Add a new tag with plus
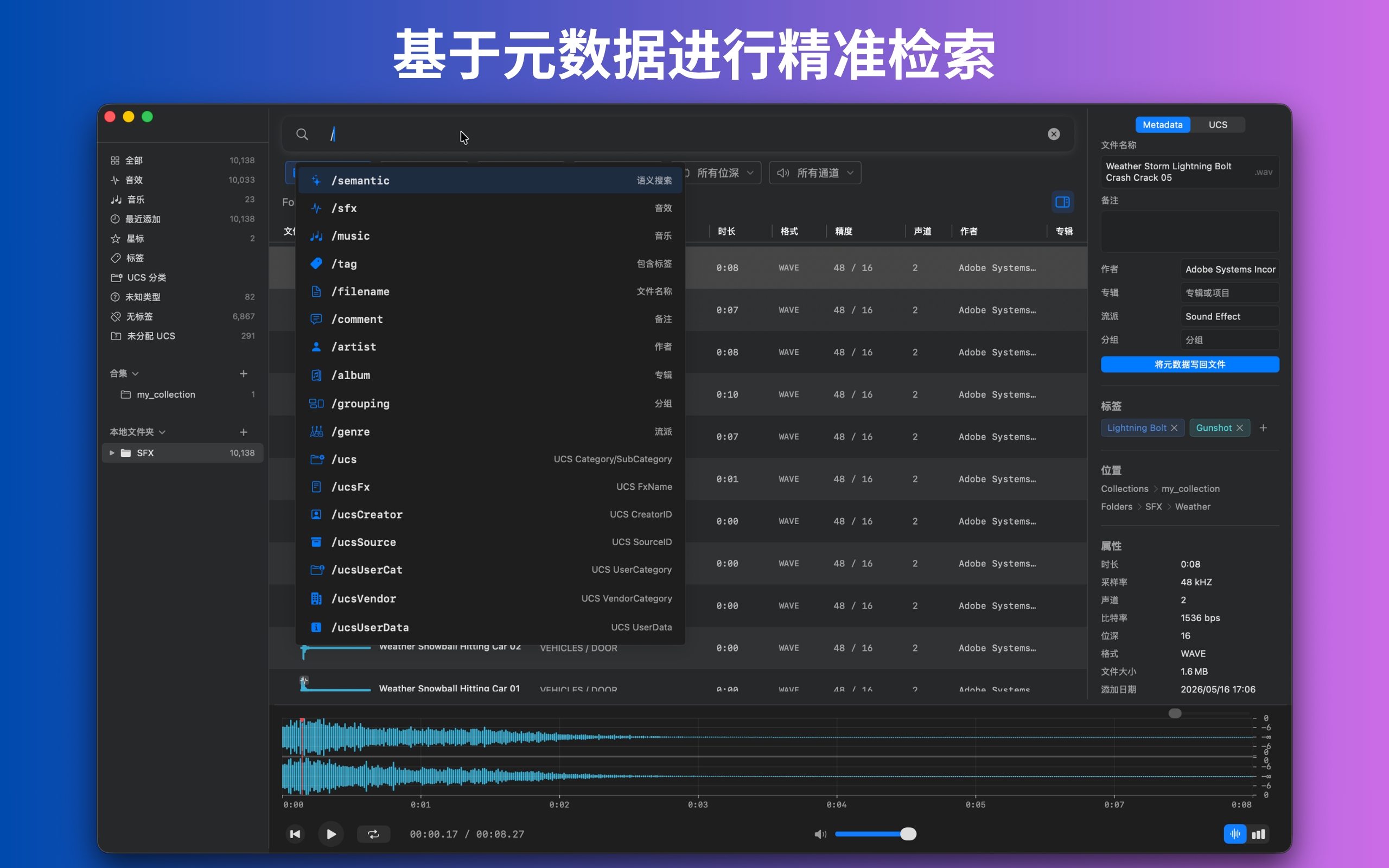The width and height of the screenshot is (1389, 868). (x=1263, y=427)
